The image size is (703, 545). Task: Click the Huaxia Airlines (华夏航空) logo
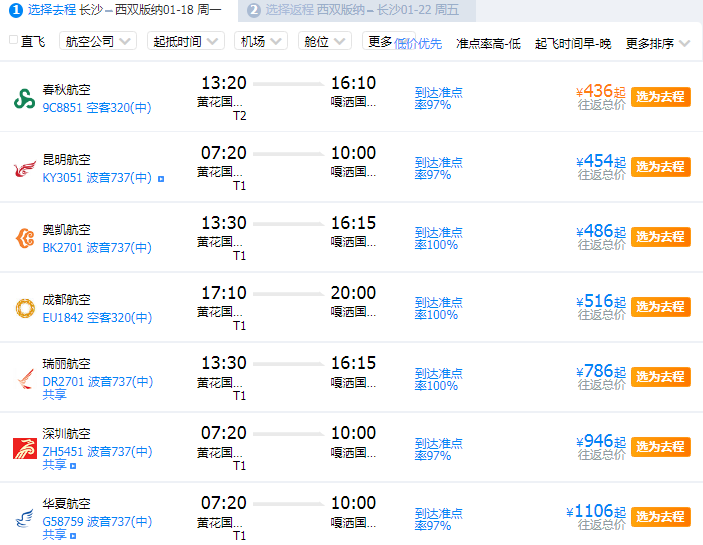click(23, 518)
